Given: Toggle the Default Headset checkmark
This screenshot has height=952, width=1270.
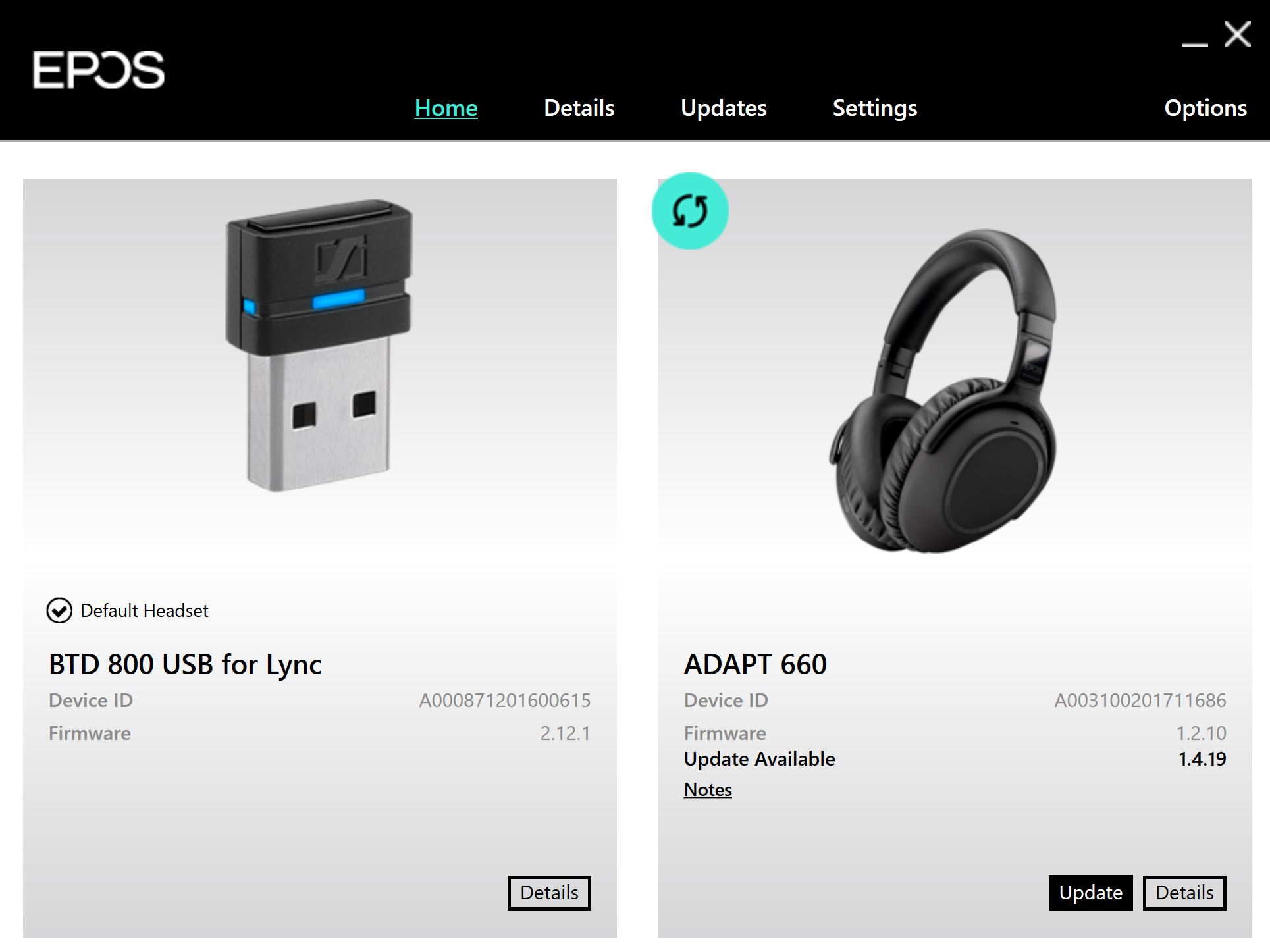Looking at the screenshot, I should point(59,611).
